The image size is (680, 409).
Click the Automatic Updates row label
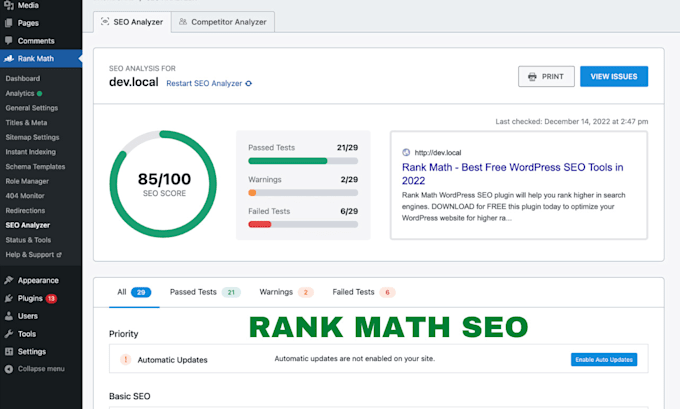(x=173, y=360)
